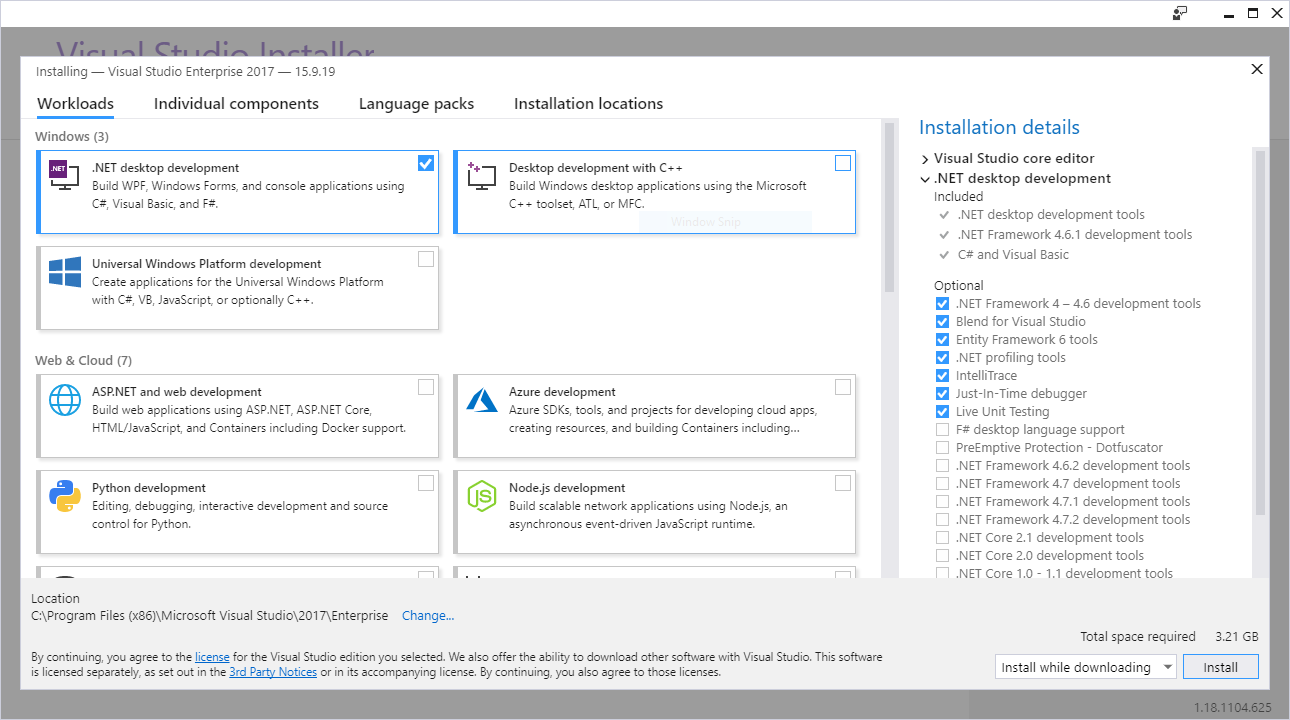Click the feedback icon in title bar
Viewport: 1290px width, 720px height.
[x=1180, y=13]
